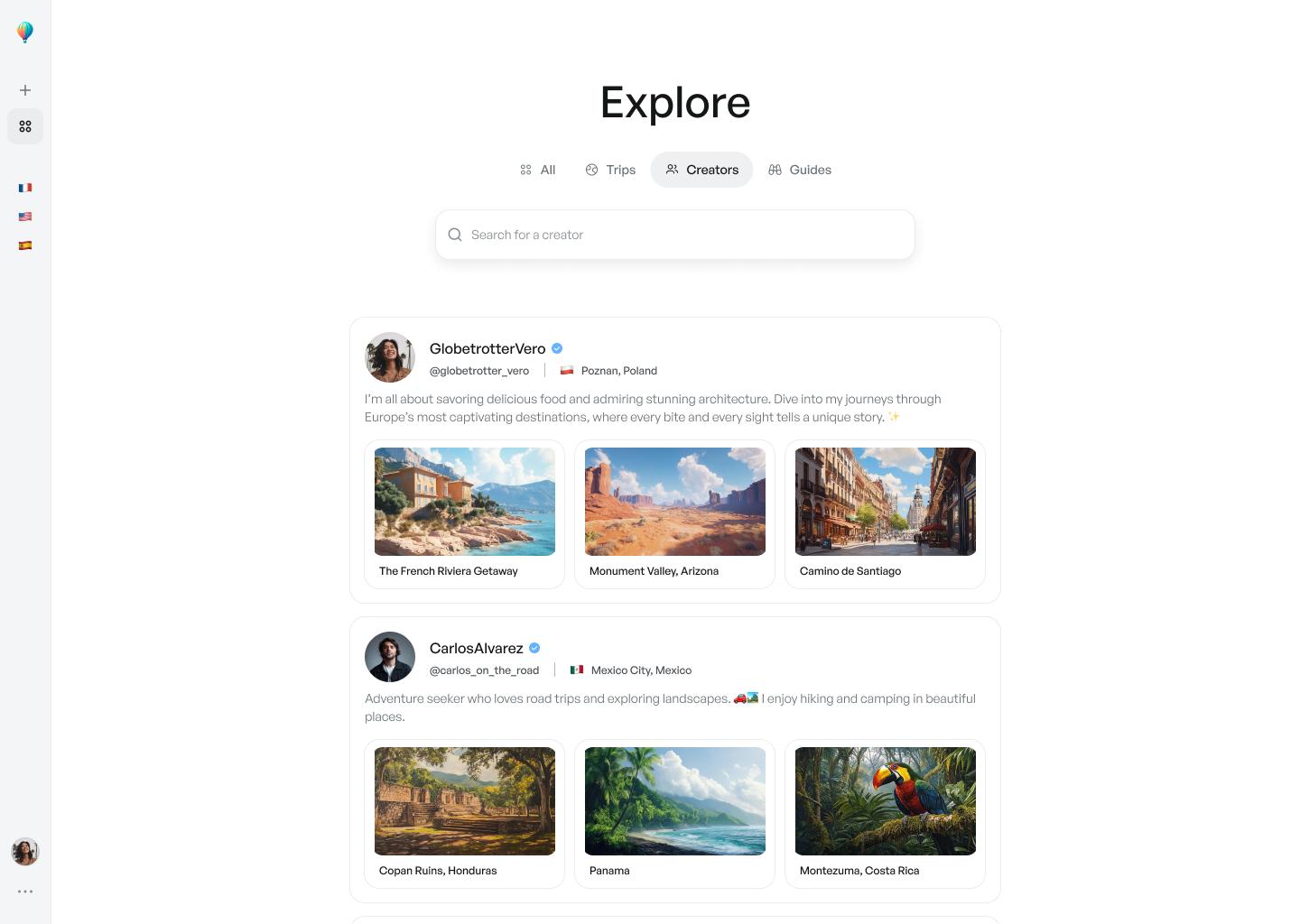Open the Spain flag trip in sidebar
This screenshot has width=1300, height=924.
coord(25,245)
